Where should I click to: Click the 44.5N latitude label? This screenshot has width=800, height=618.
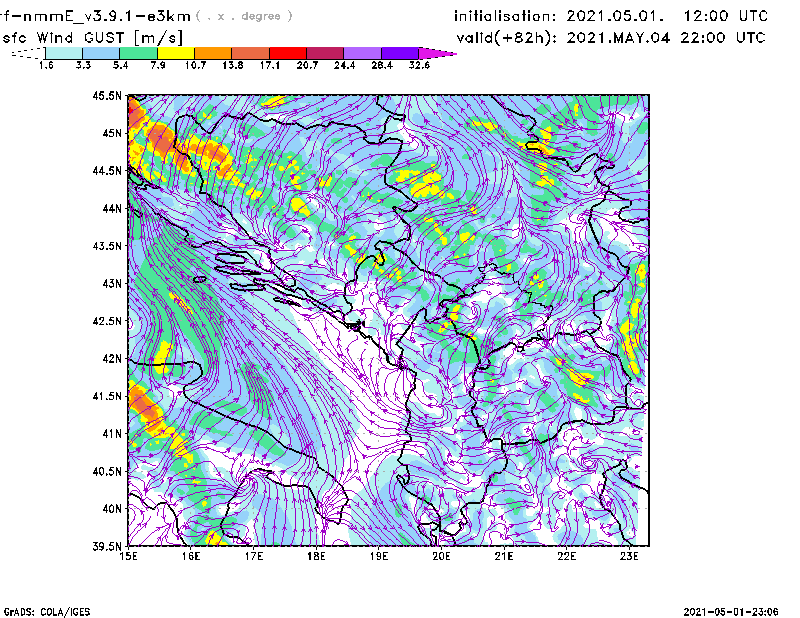click(x=107, y=170)
